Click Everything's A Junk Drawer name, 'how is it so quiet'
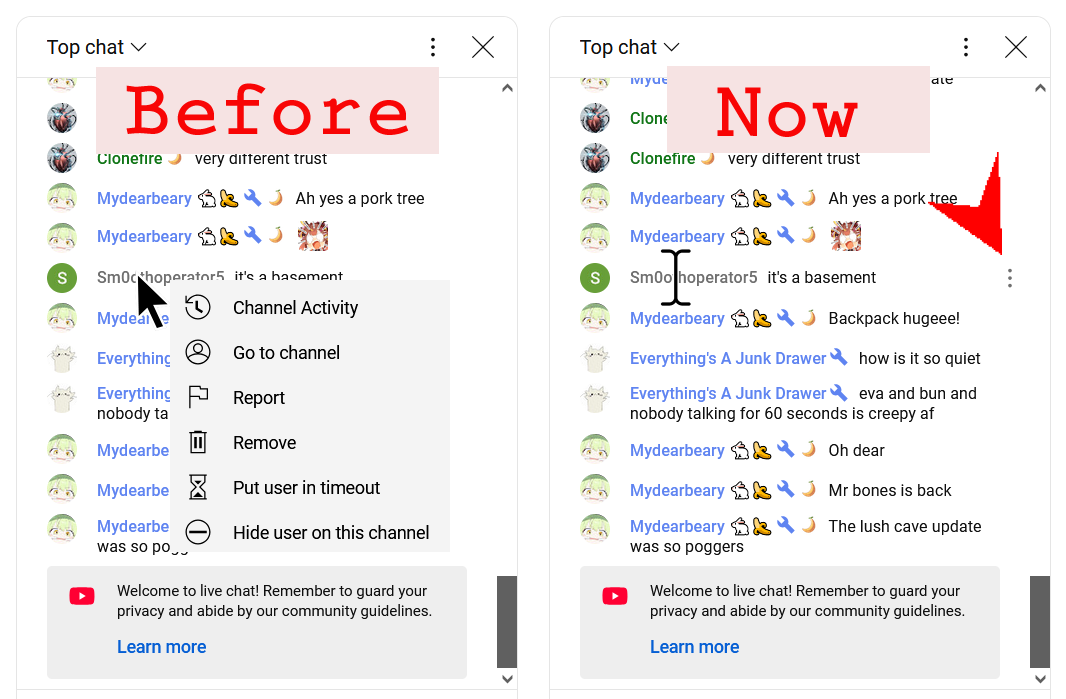This screenshot has height=699, width=1066. point(728,358)
